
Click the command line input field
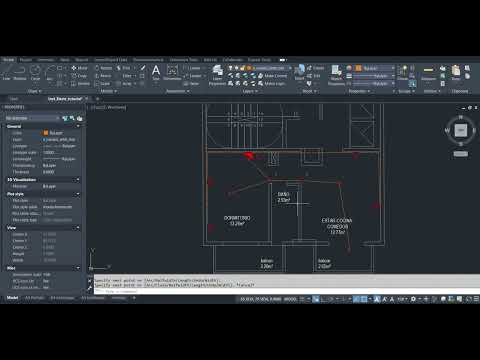[287, 291]
